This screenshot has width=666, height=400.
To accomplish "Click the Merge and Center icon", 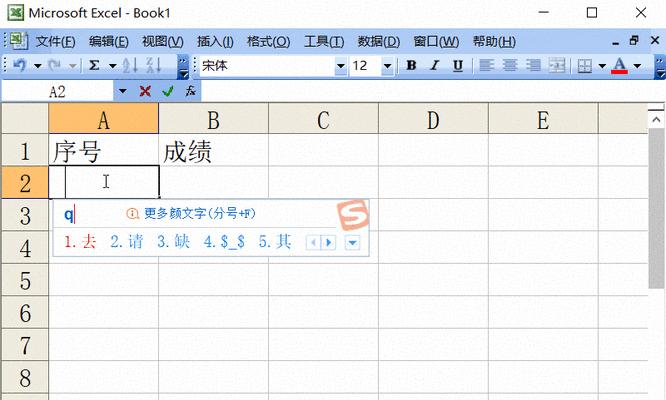I will pyautogui.click(x=557, y=65).
